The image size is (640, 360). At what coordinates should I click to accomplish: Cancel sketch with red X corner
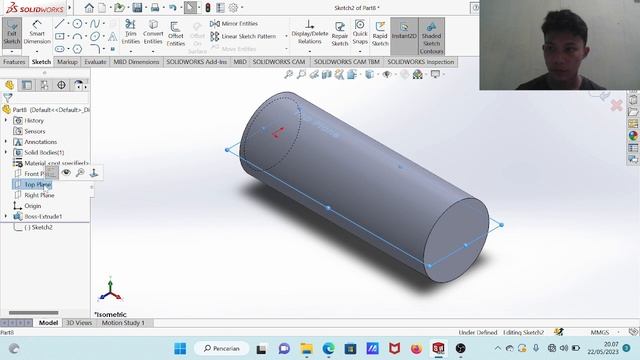[616, 106]
